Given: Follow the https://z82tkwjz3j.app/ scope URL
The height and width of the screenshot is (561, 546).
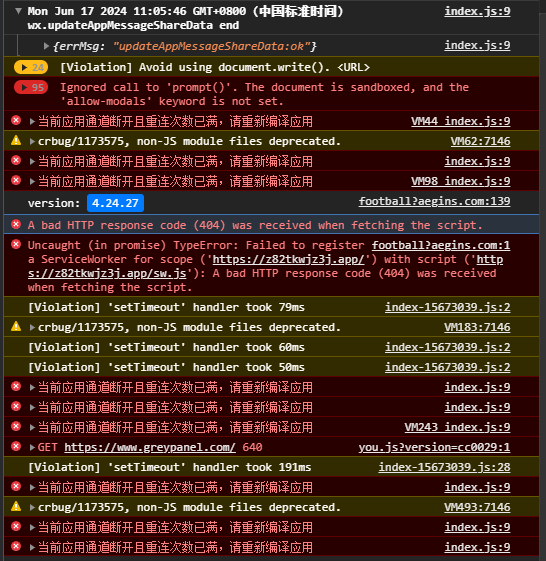Looking at the screenshot, I should tap(288, 259).
